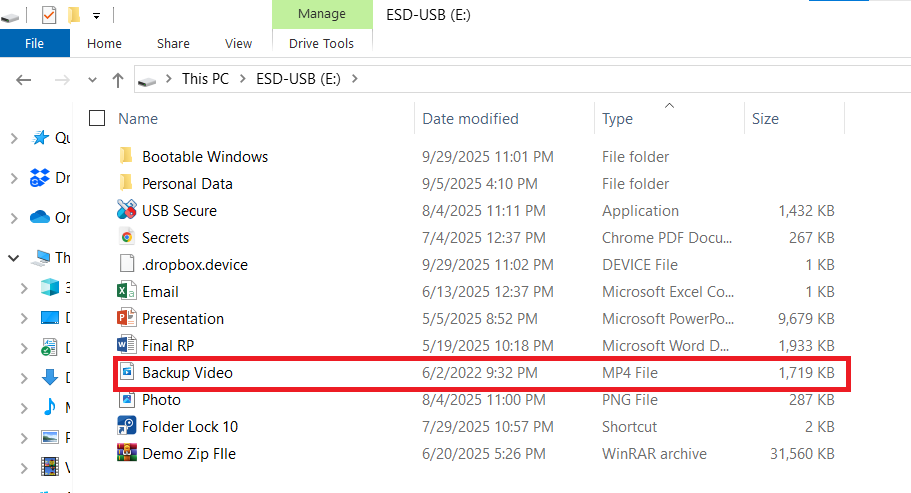911x493 pixels.
Task: Click the drive icon in the address bar
Action: coord(147,81)
